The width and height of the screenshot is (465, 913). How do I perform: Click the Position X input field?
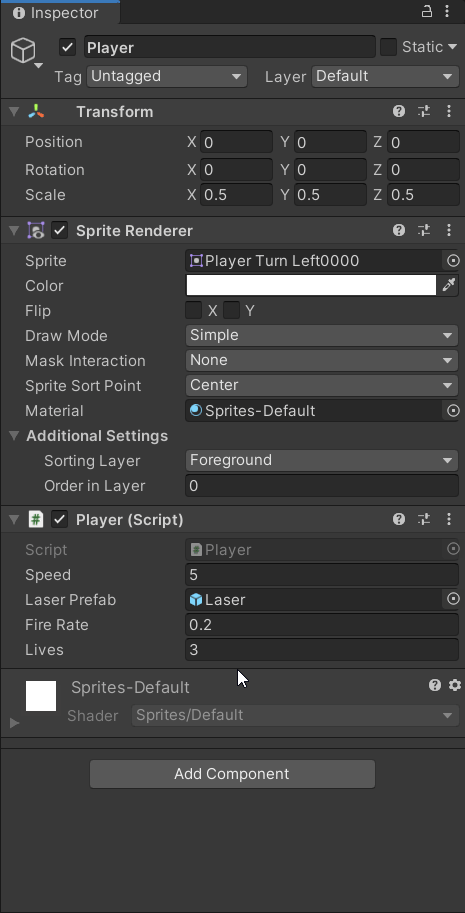pyautogui.click(x=236, y=142)
